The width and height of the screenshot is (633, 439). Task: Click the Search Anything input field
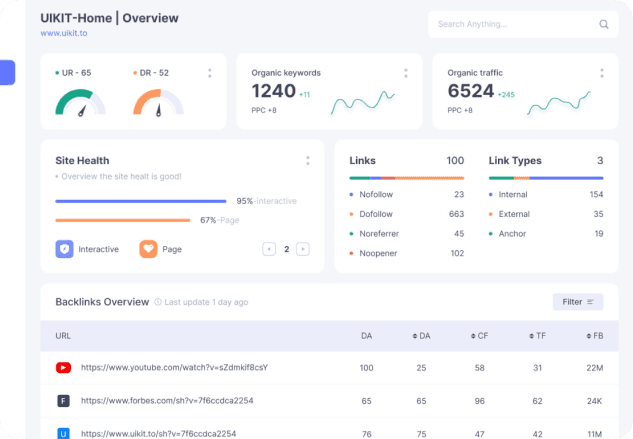pos(510,24)
